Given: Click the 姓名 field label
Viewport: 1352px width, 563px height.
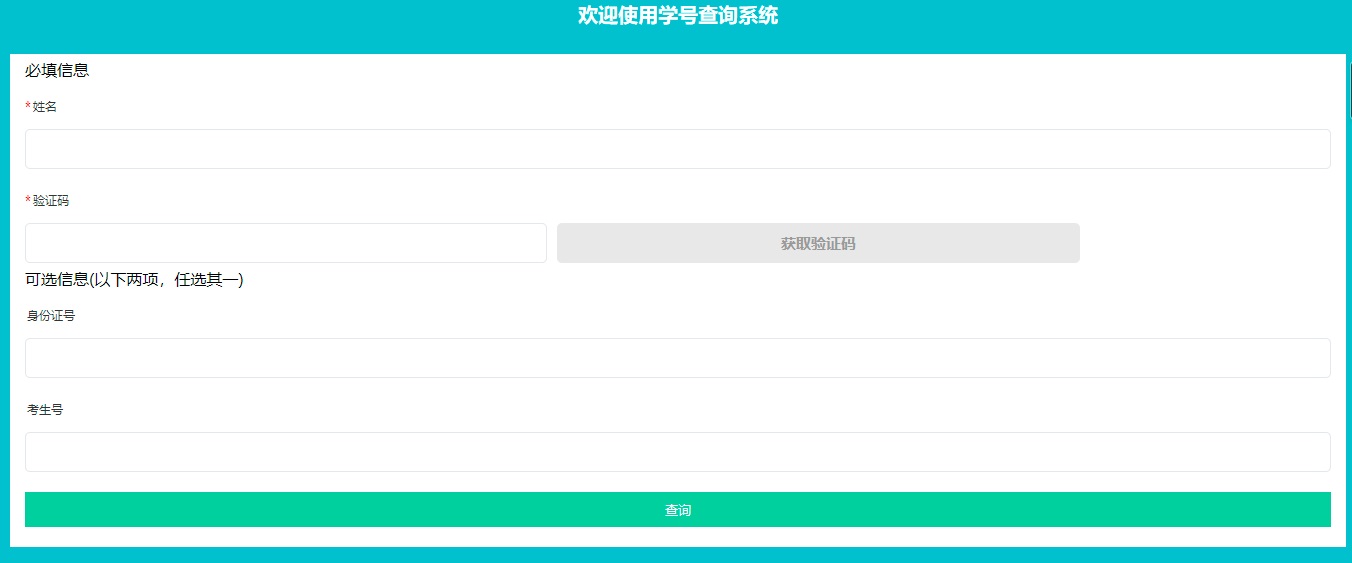Looking at the screenshot, I should (45, 107).
